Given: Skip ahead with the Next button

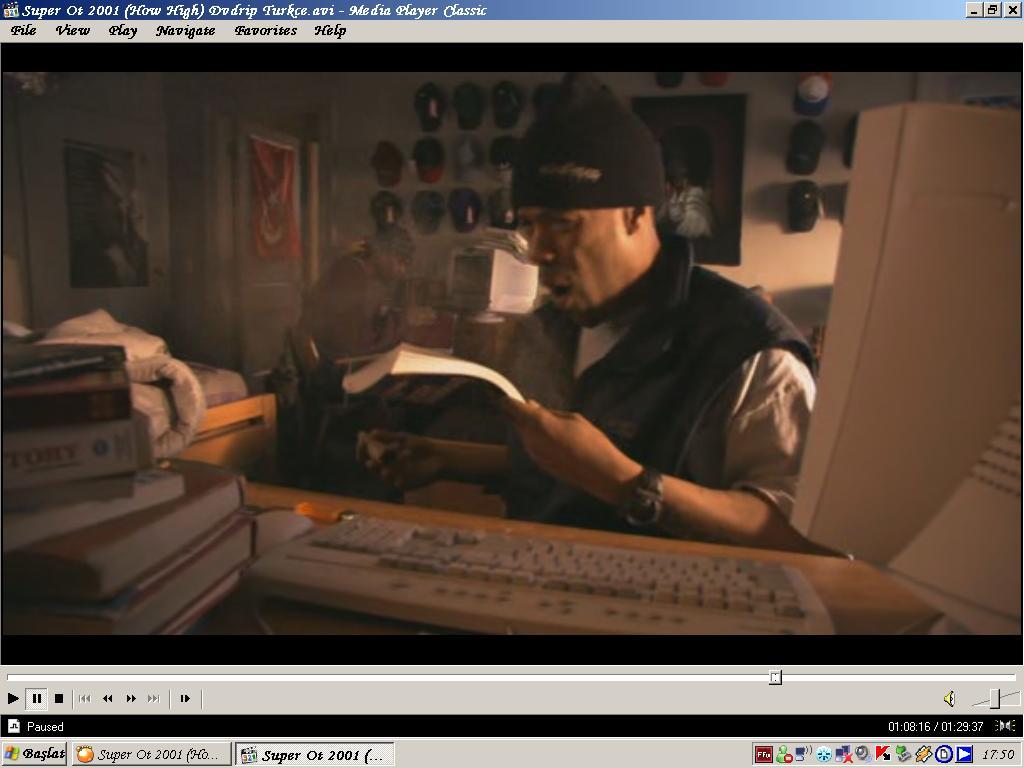Looking at the screenshot, I should tap(153, 698).
